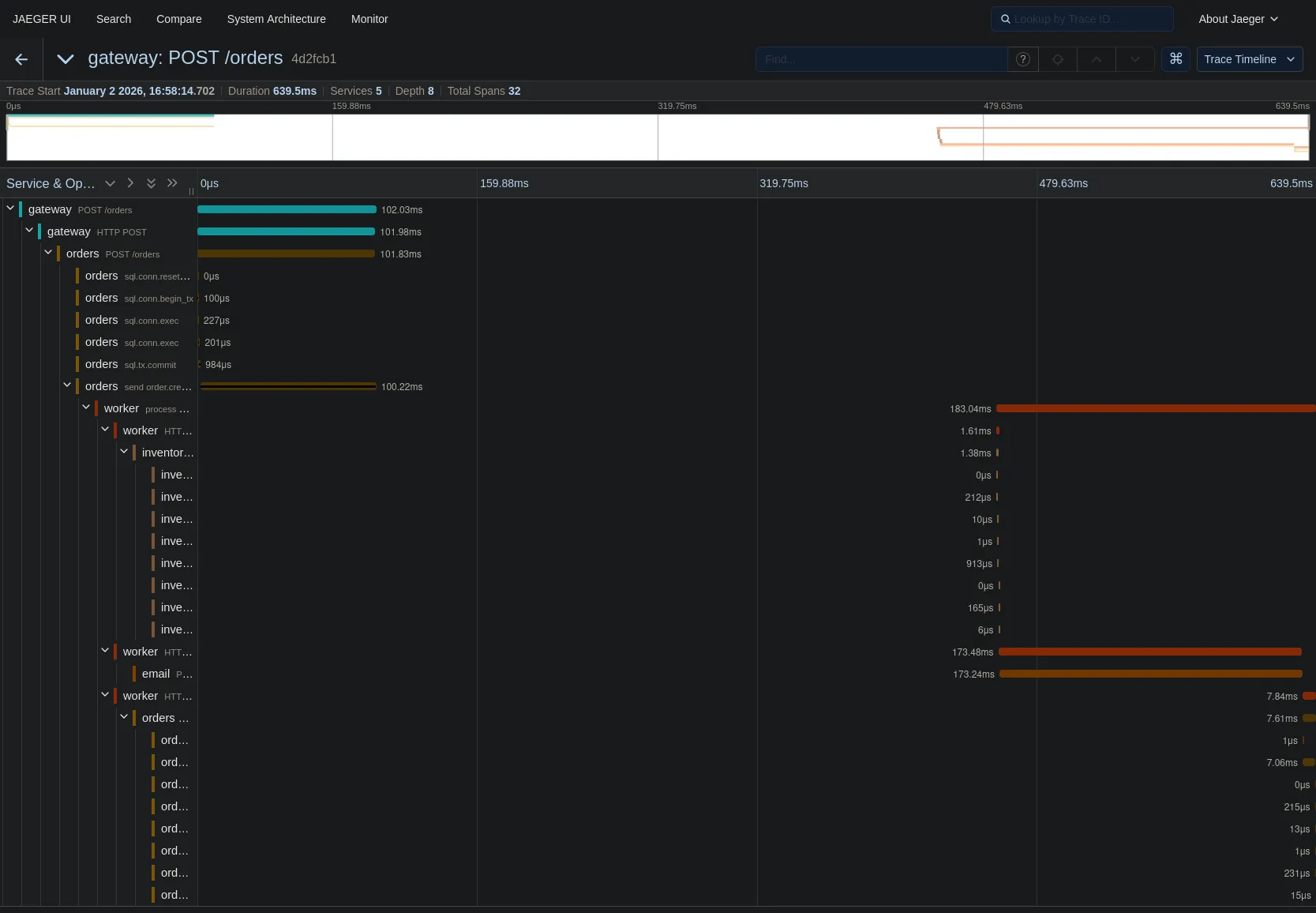Image resolution: width=1316 pixels, height=913 pixels.
Task: Click the back arrow beside trace title
Action: 21,59
